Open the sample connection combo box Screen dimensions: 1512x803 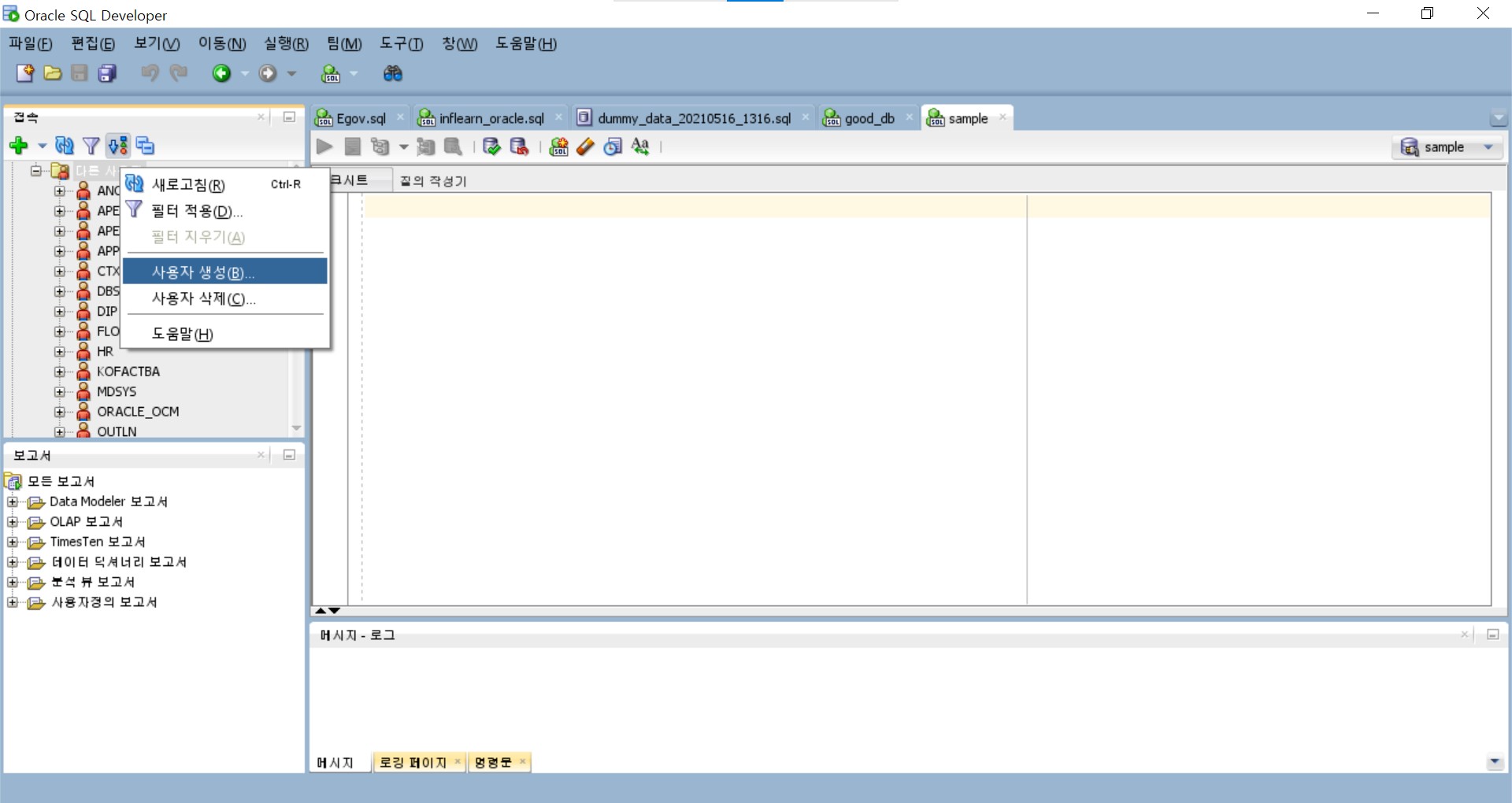1447,147
